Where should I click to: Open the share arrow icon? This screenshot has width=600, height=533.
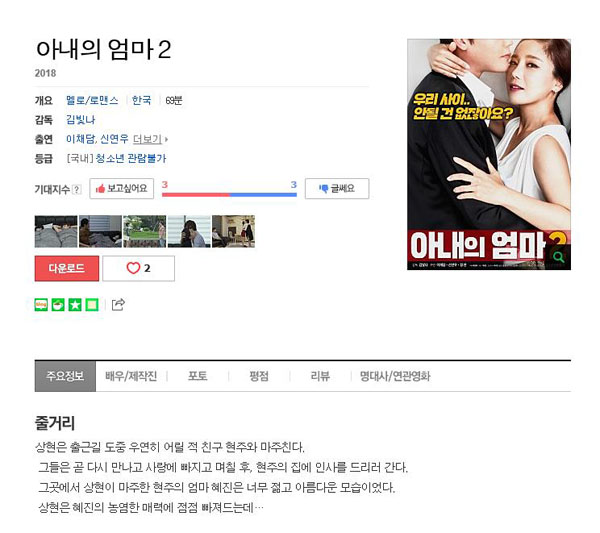coord(118,305)
